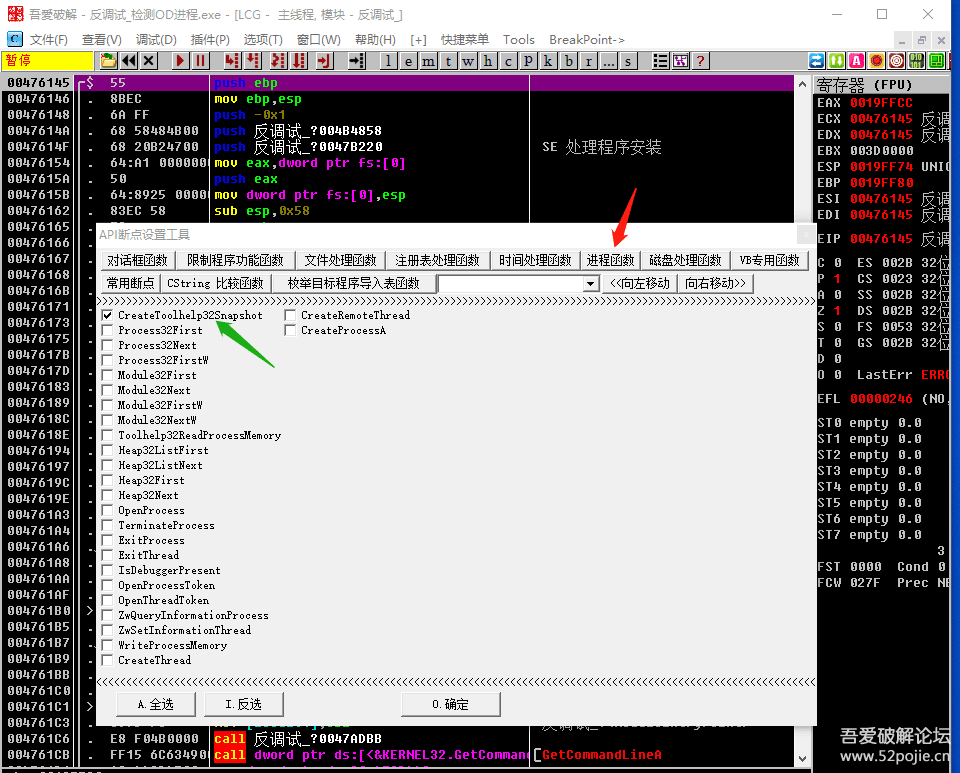The width and height of the screenshot is (960, 773).
Task: Click the Step into icon
Action: point(232,61)
